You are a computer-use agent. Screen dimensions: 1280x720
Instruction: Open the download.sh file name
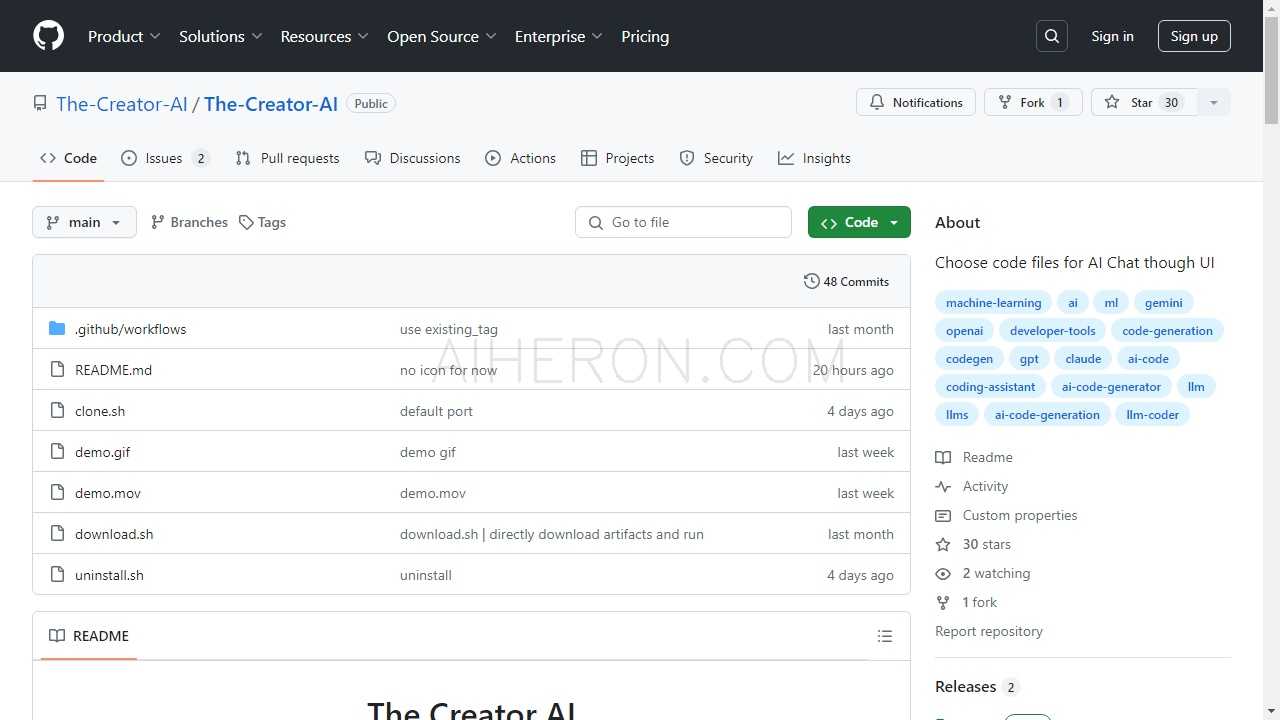pos(114,534)
